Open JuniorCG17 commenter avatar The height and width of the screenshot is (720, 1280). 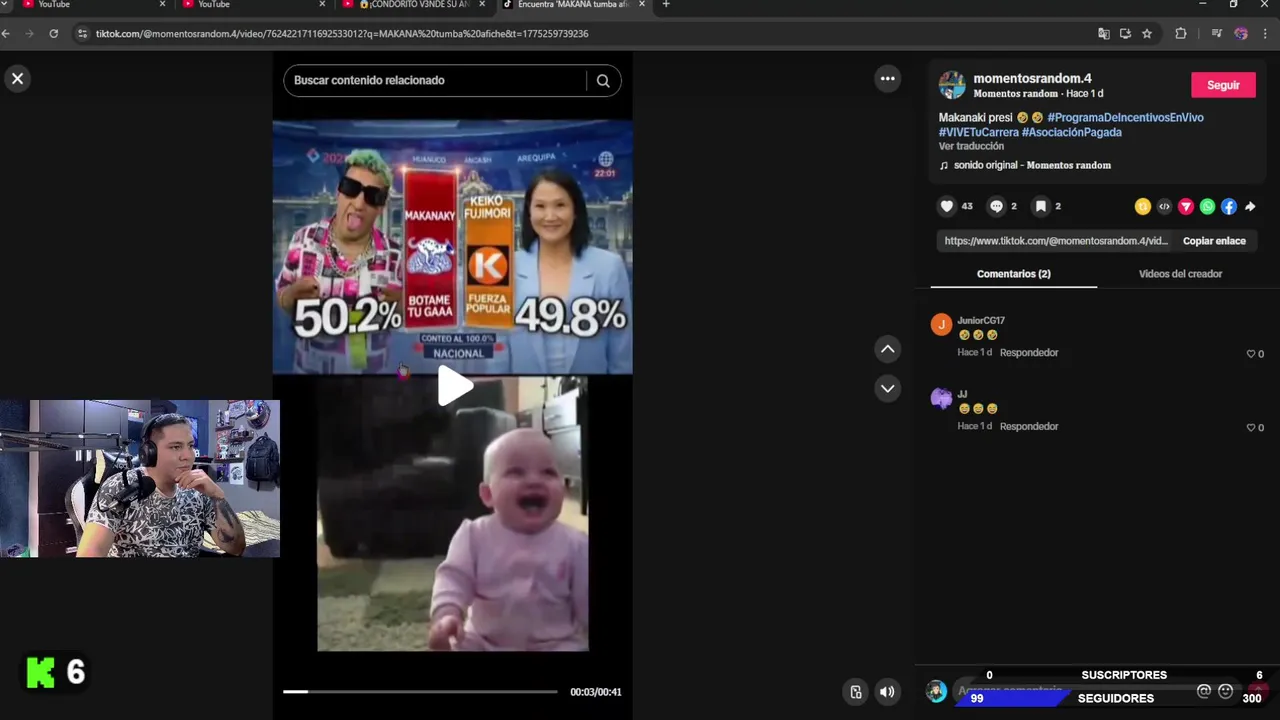pyautogui.click(x=941, y=325)
